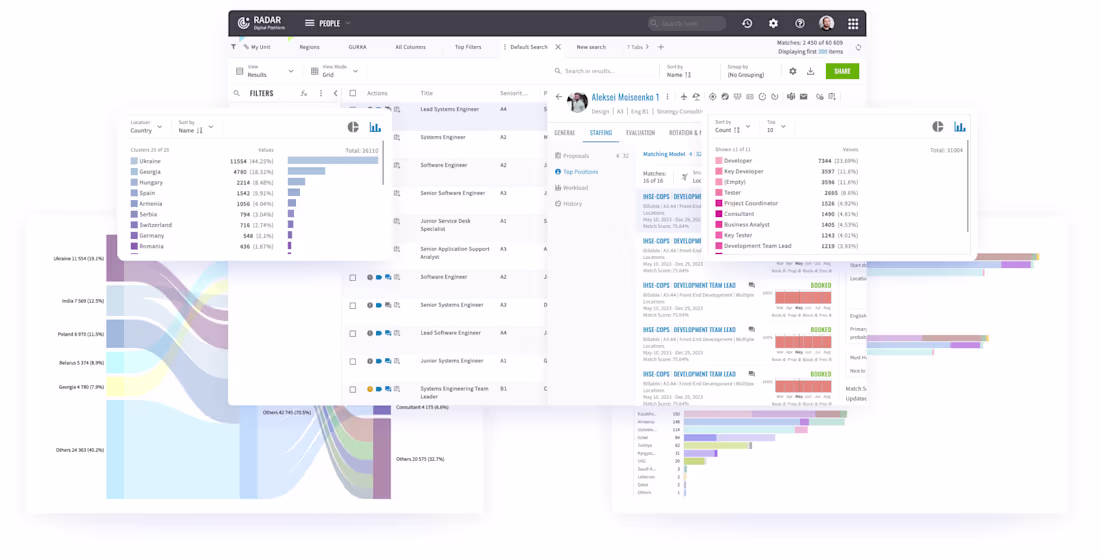
Task: Toggle the select-all checkbox in grid header
Action: pos(353,93)
